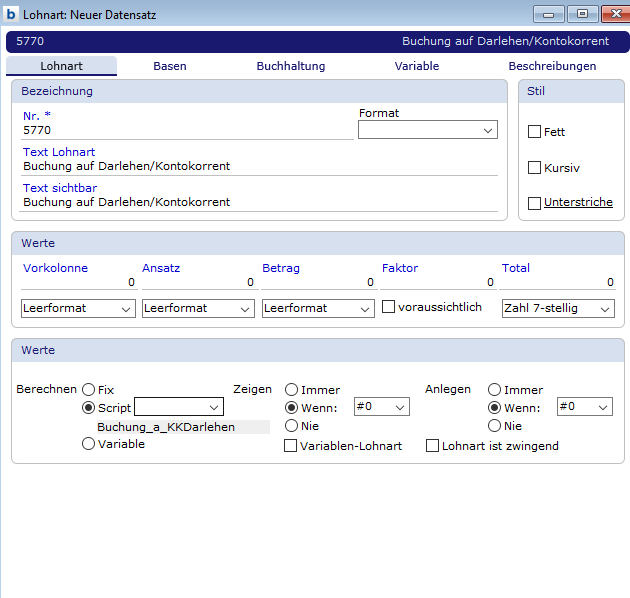630x598 pixels.
Task: Enable Lohnart ist zwingend option
Action: coord(433,446)
